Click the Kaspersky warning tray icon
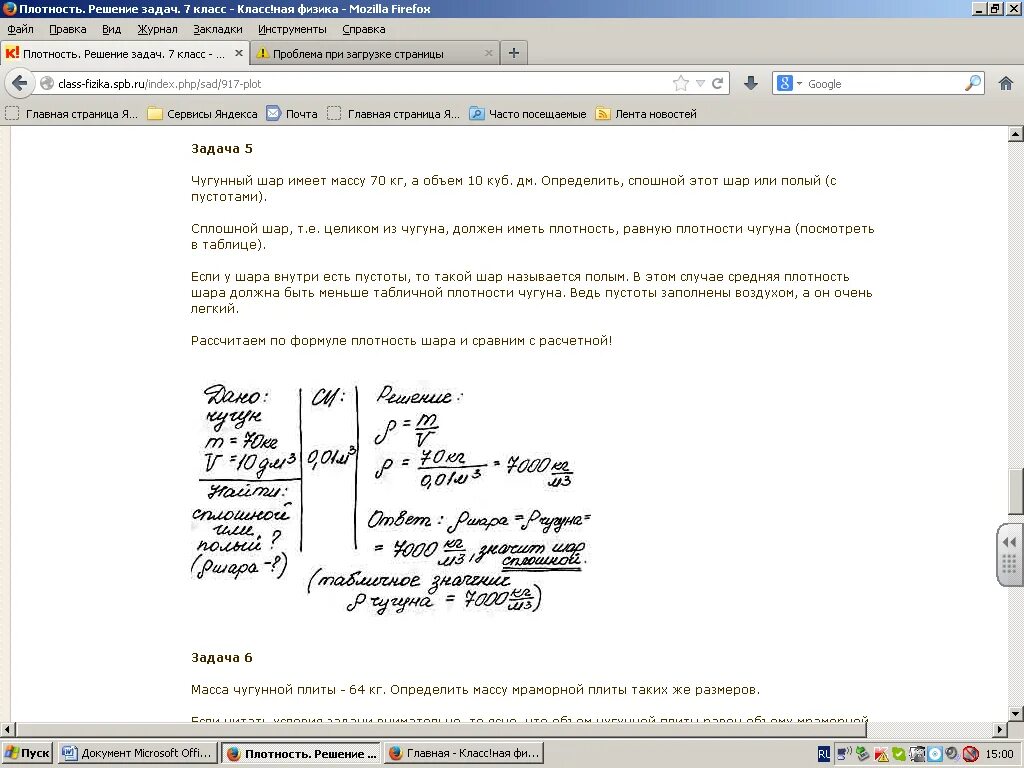 point(880,754)
